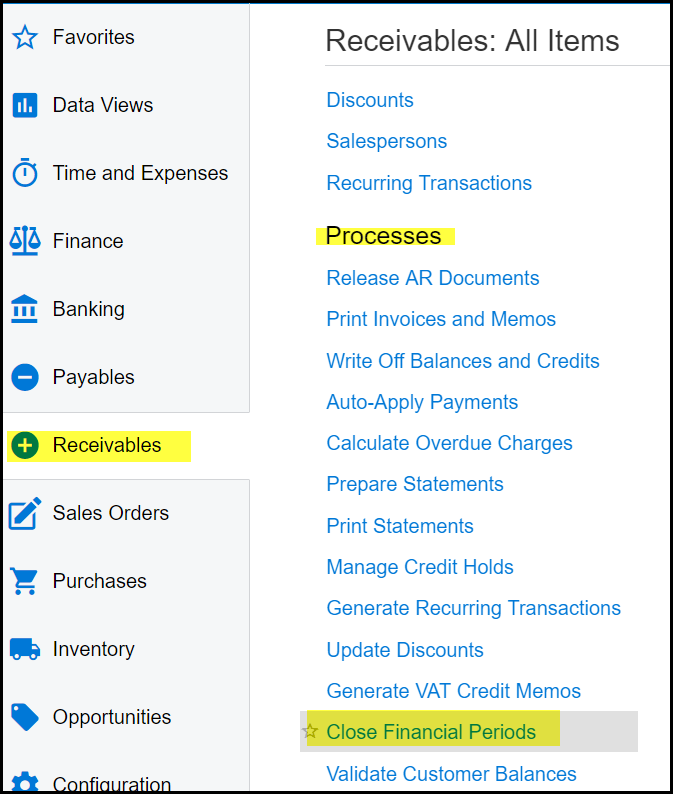Viewport: 673px width, 794px height.
Task: Open Print Invoices and Memos
Action: [441, 319]
